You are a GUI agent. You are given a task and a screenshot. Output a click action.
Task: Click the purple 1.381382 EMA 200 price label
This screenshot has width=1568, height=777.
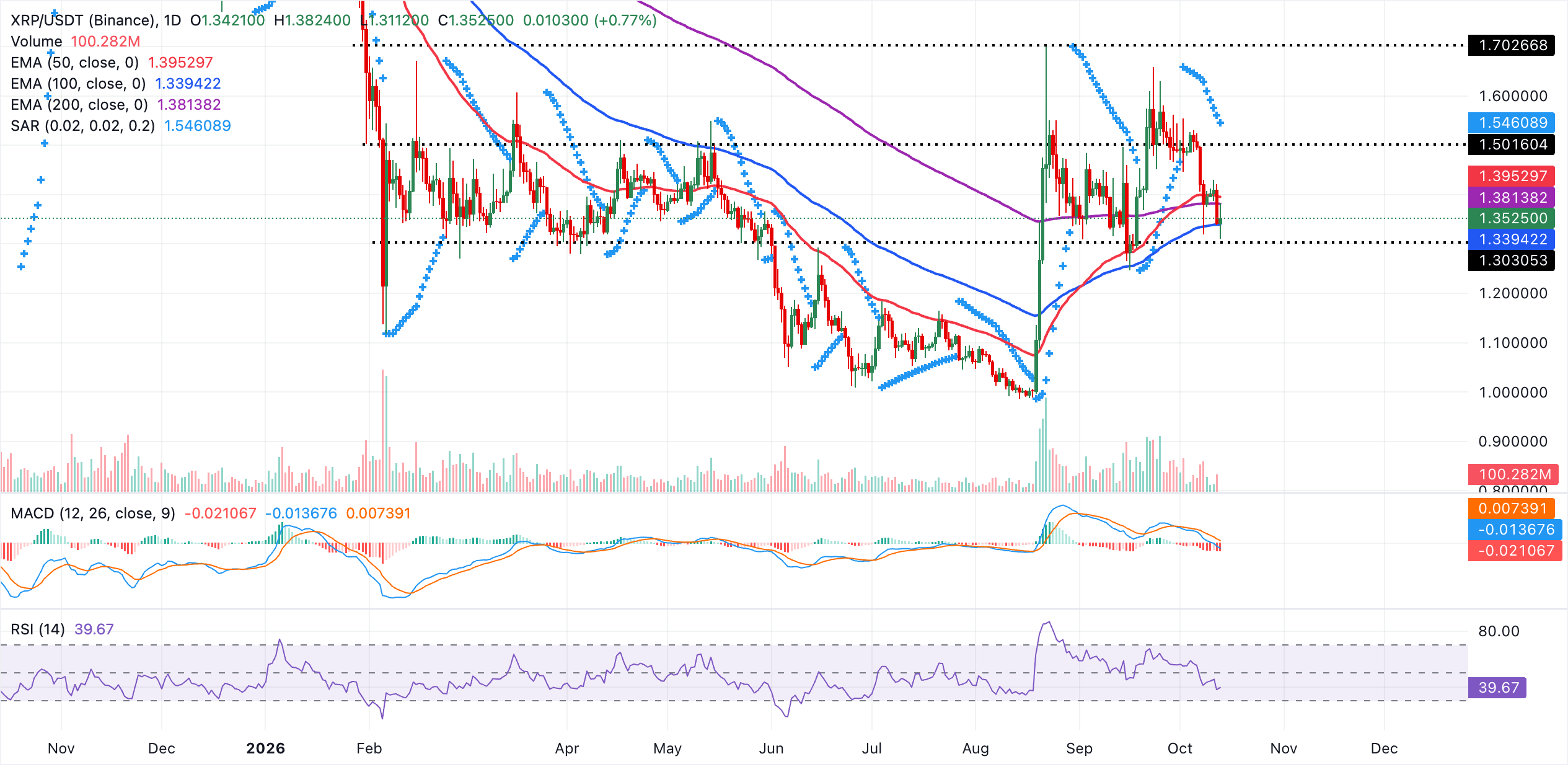pyautogui.click(x=1512, y=198)
